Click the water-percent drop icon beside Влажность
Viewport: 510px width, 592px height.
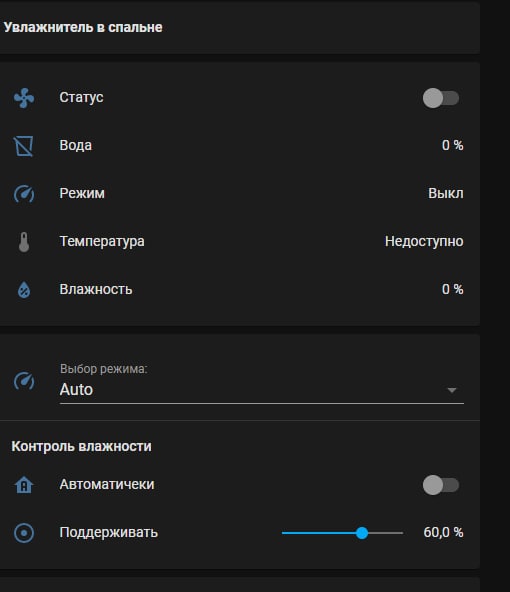pos(24,290)
